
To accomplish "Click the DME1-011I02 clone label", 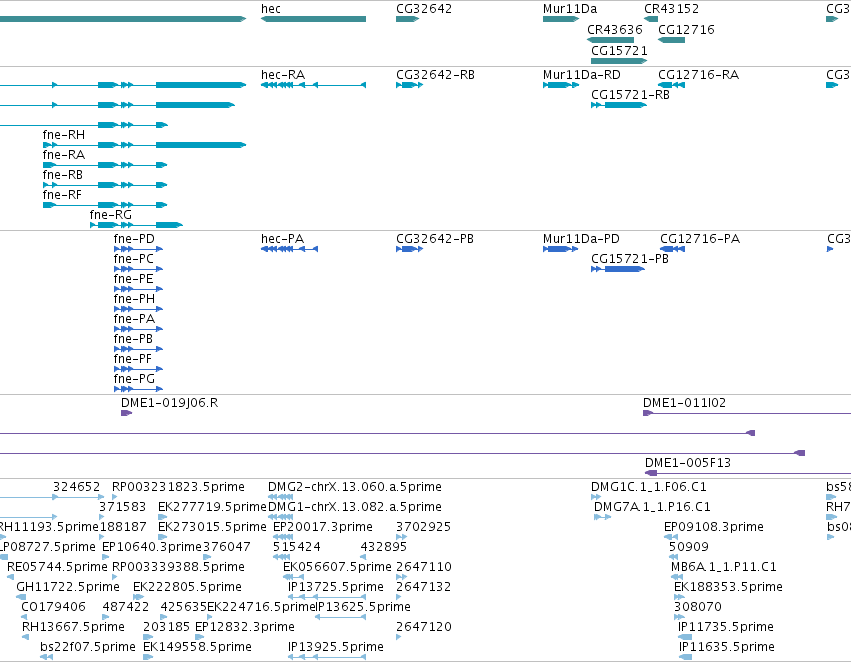I will pos(684,403).
